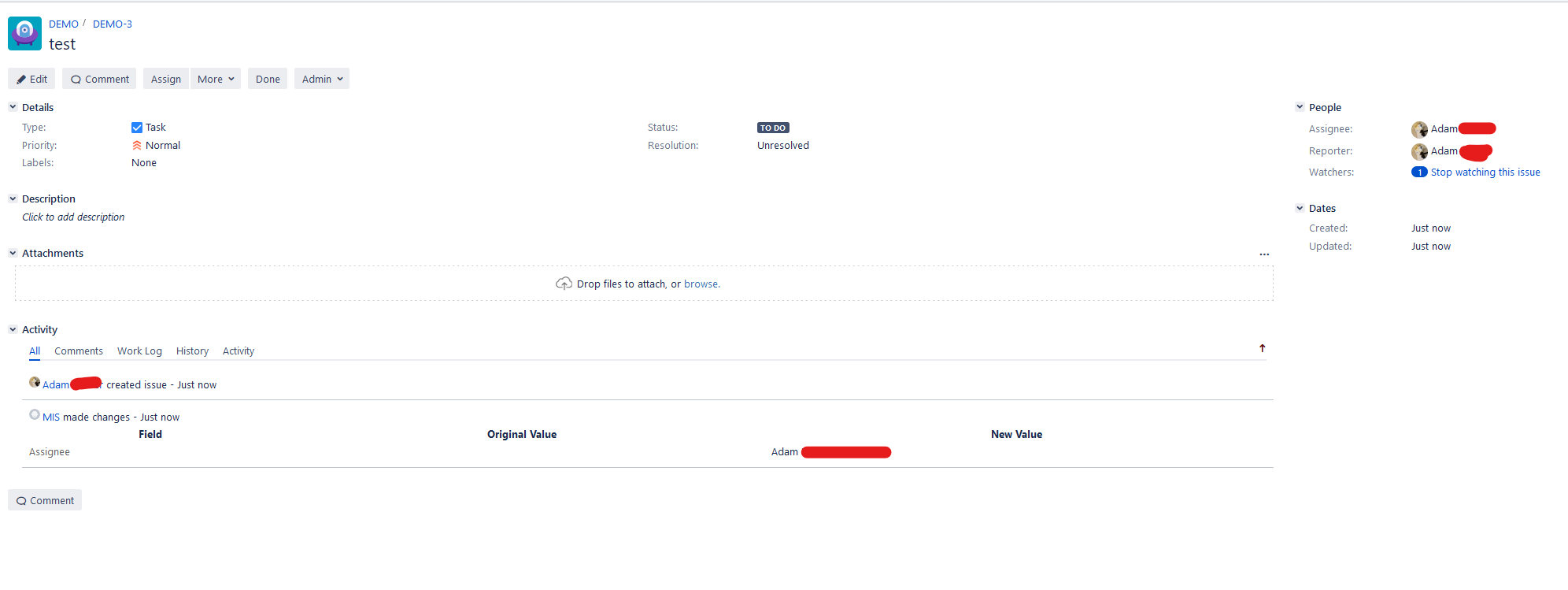Open the Attachments three-dot options menu
Screen dimensions: 1568x590
[x=1264, y=254]
